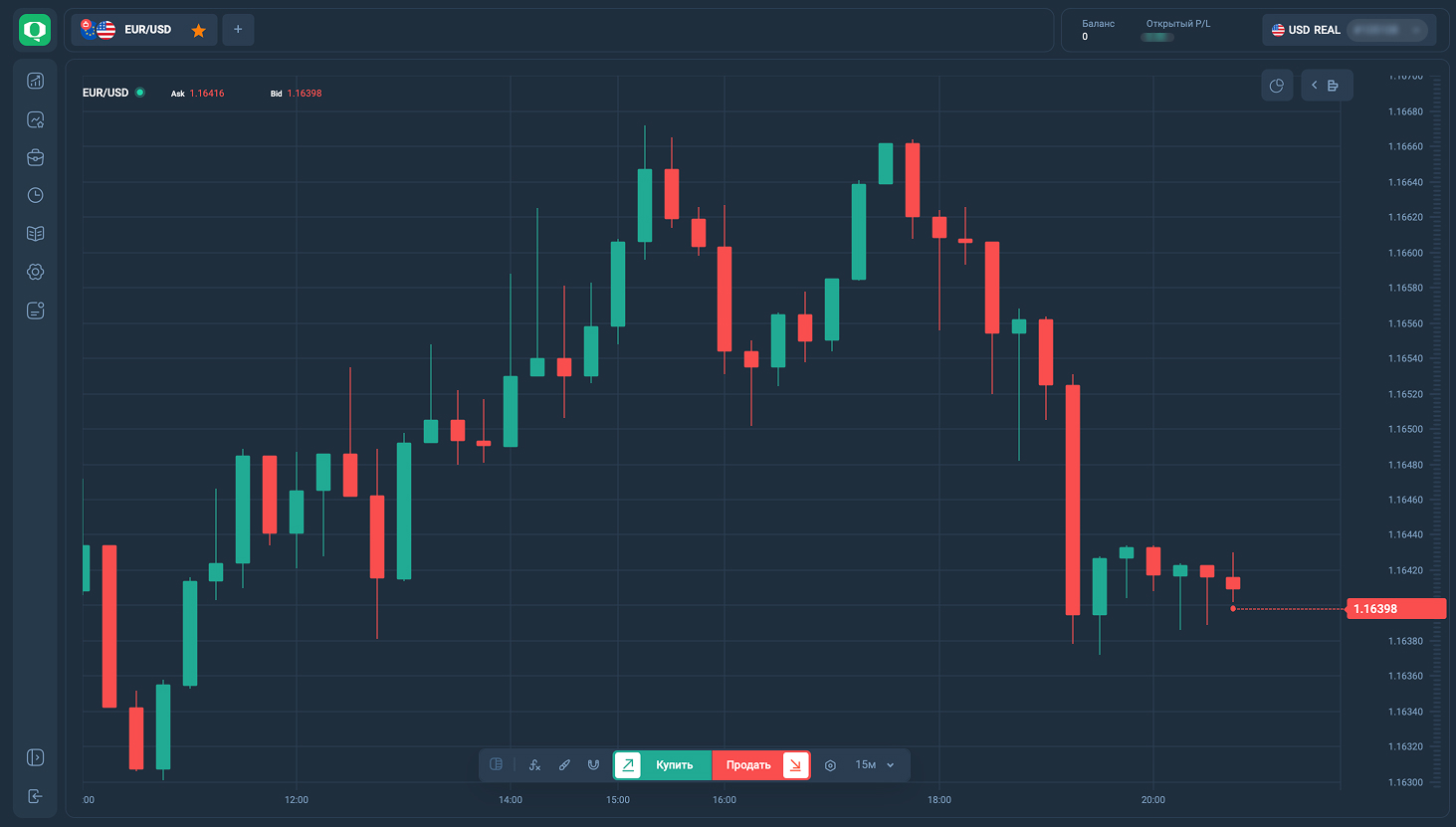Toggle the magnet snap mode
Image resolution: width=1456 pixels, height=827 pixels.
[x=593, y=765]
